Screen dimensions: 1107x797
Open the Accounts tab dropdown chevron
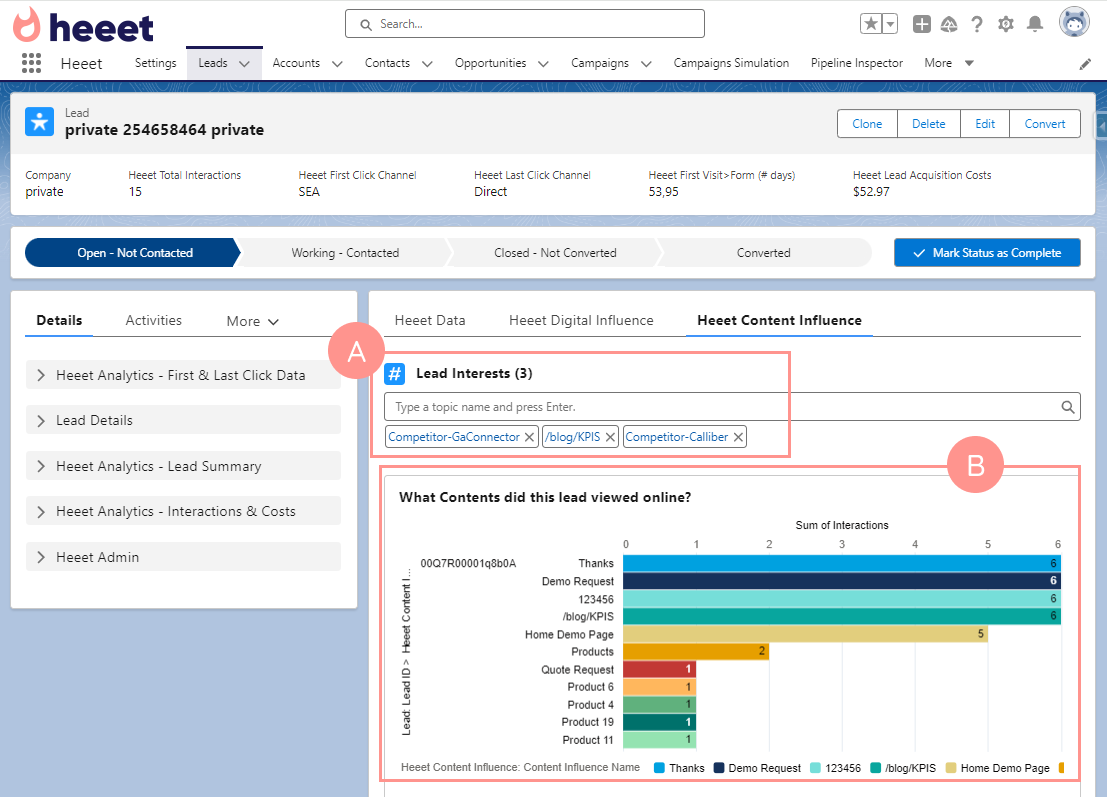click(337, 64)
